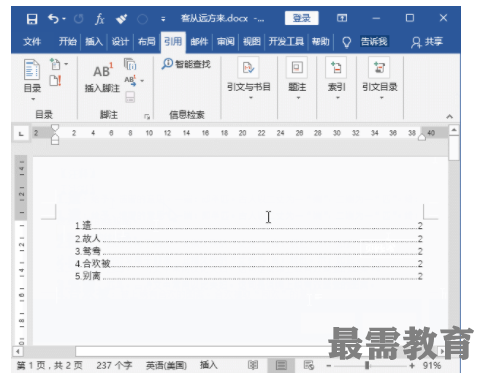Open the 目录 table of contents button
Screen dimensions: 480x383
pyautogui.click(x=32, y=80)
